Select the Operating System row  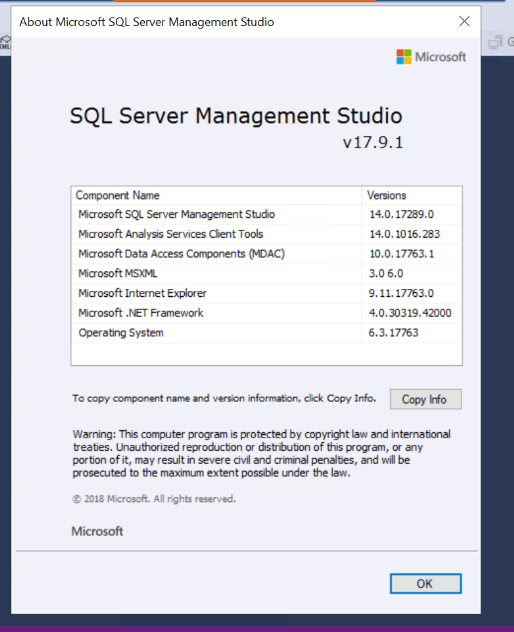pos(266,333)
